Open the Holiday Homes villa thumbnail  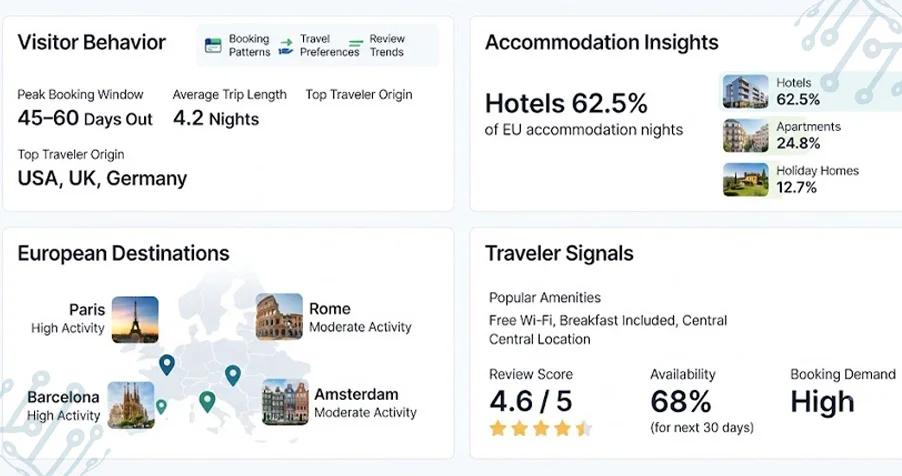click(746, 180)
